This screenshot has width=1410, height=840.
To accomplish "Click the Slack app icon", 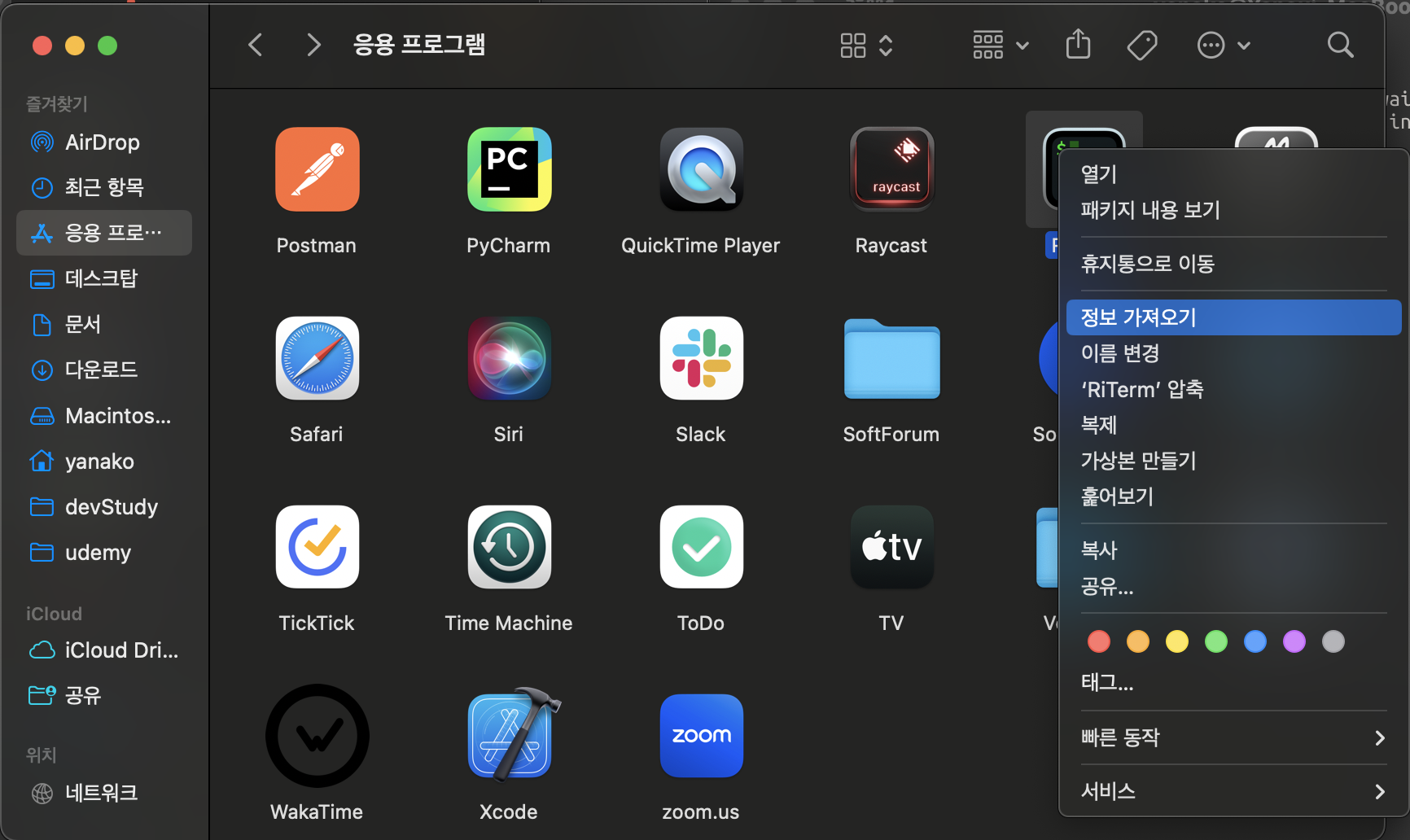I will [702, 358].
